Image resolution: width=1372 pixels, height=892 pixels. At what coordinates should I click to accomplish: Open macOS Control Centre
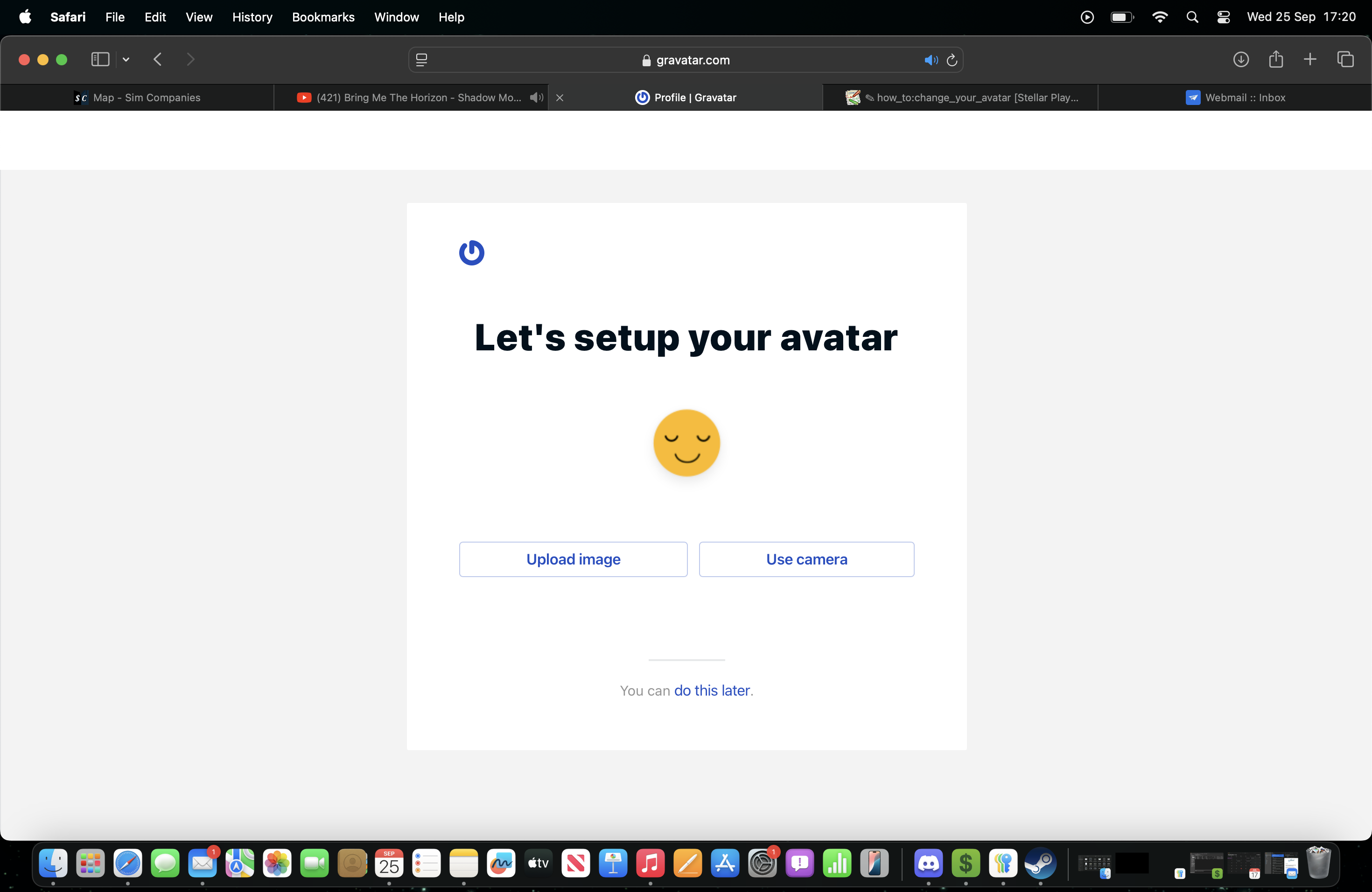(x=1223, y=17)
